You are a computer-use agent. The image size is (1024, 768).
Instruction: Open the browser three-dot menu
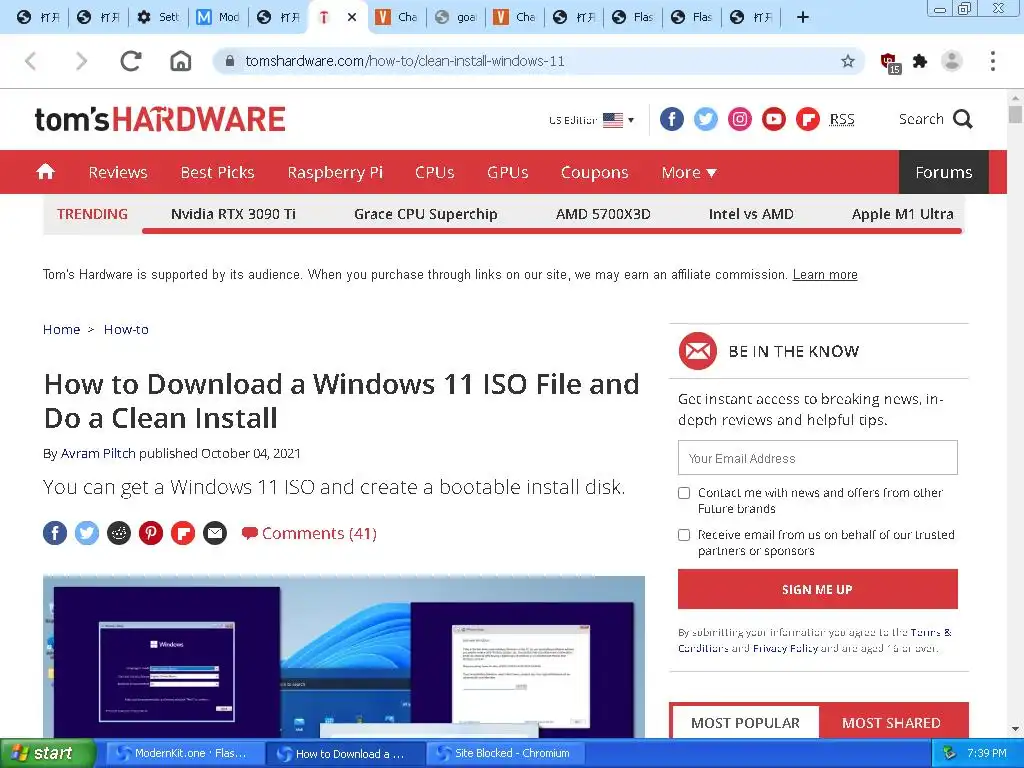[x=993, y=61]
